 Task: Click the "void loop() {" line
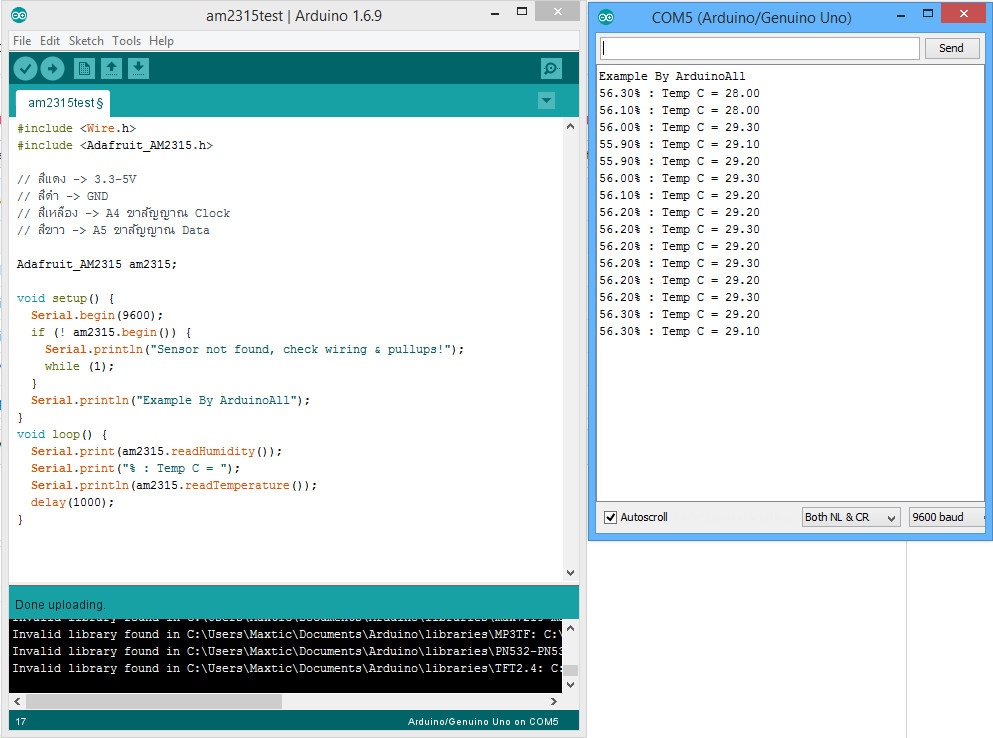coord(62,435)
